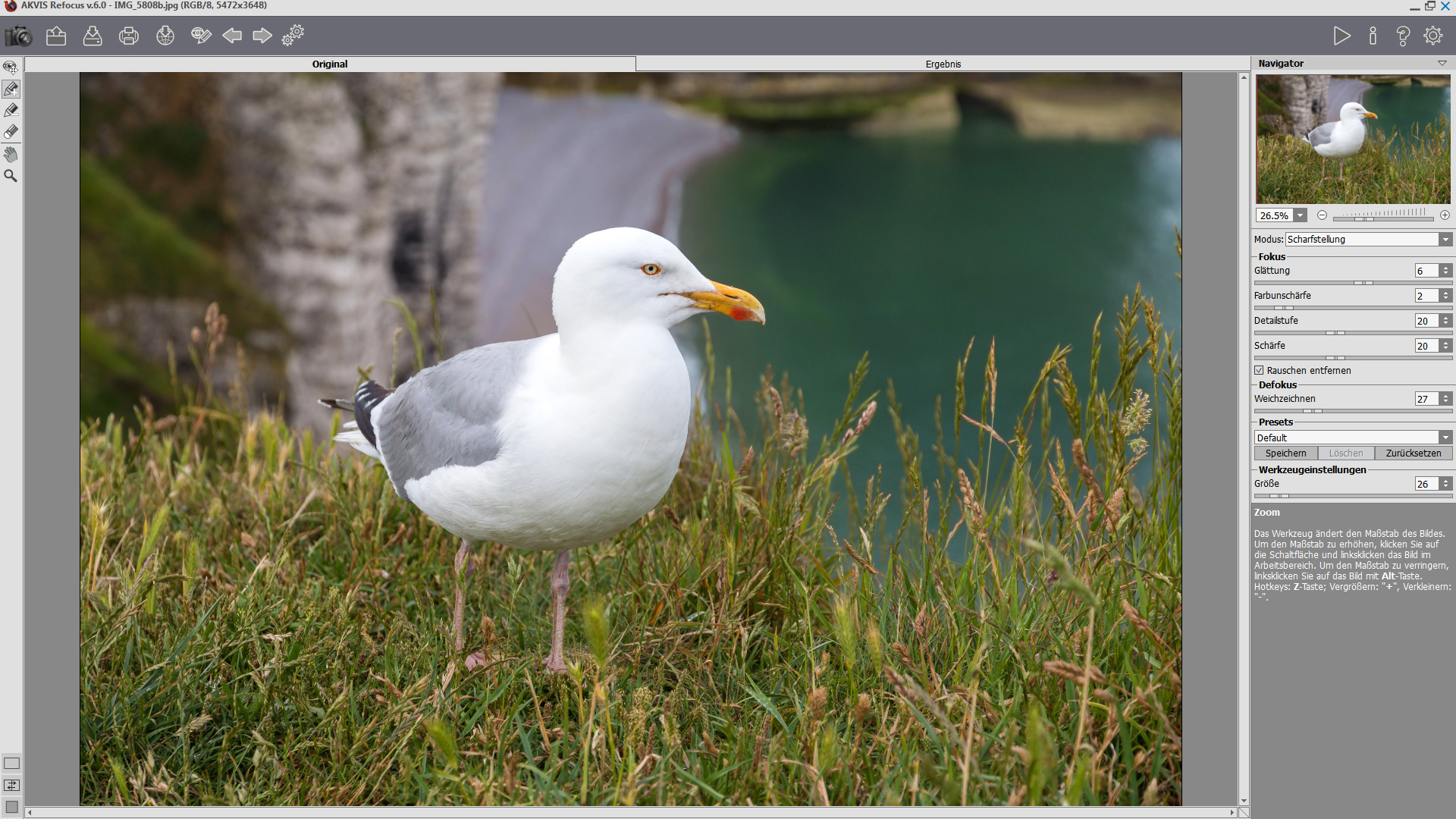Toggle the Rauschen entfernen checkbox
This screenshot has height=819, width=1456.
point(1259,371)
